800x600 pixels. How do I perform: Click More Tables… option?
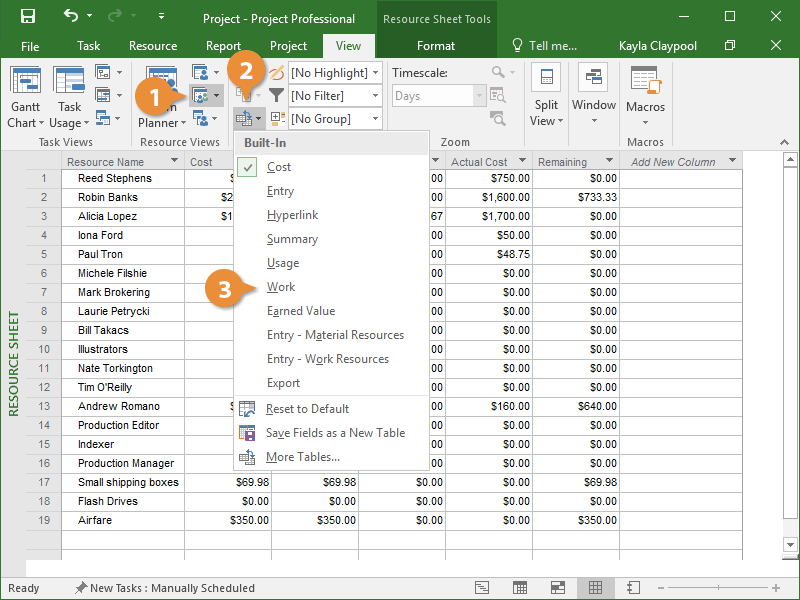[302, 457]
